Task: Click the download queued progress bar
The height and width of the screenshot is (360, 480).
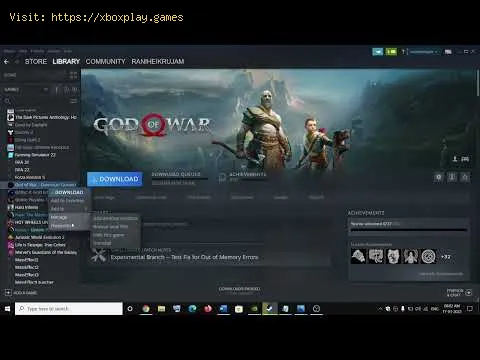Action: [x=179, y=179]
